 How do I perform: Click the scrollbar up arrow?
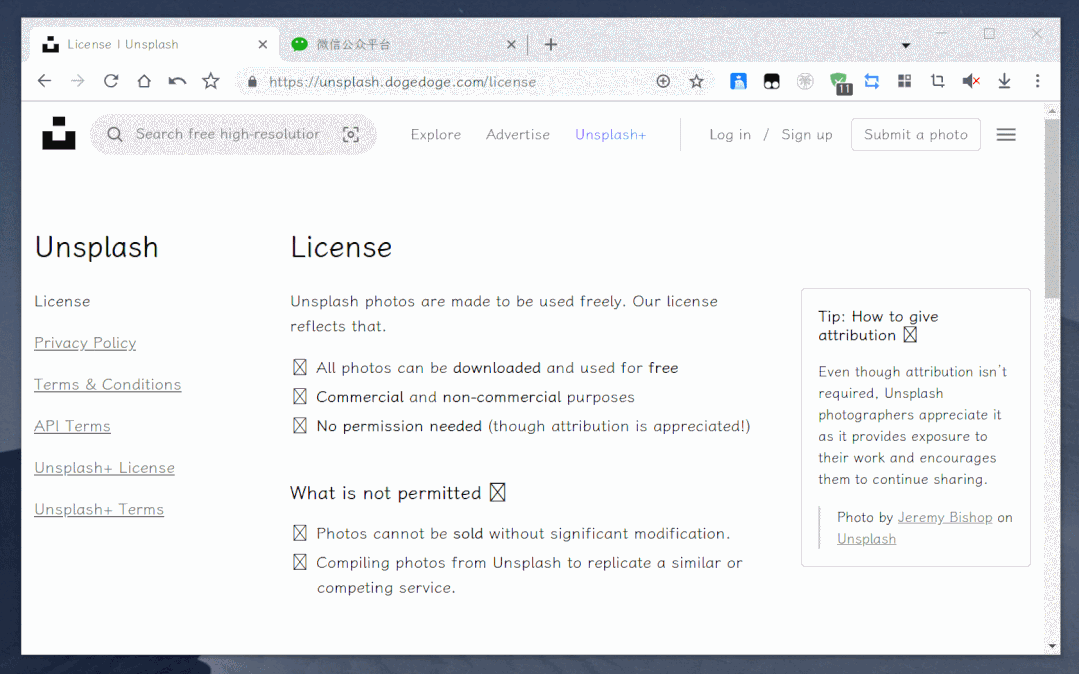coord(1051,110)
